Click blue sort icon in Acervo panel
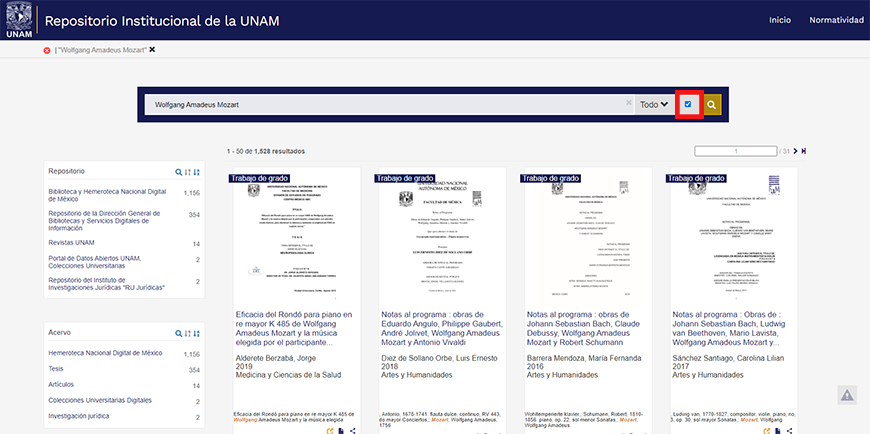The height and width of the screenshot is (434, 870). pyautogui.click(x=196, y=334)
